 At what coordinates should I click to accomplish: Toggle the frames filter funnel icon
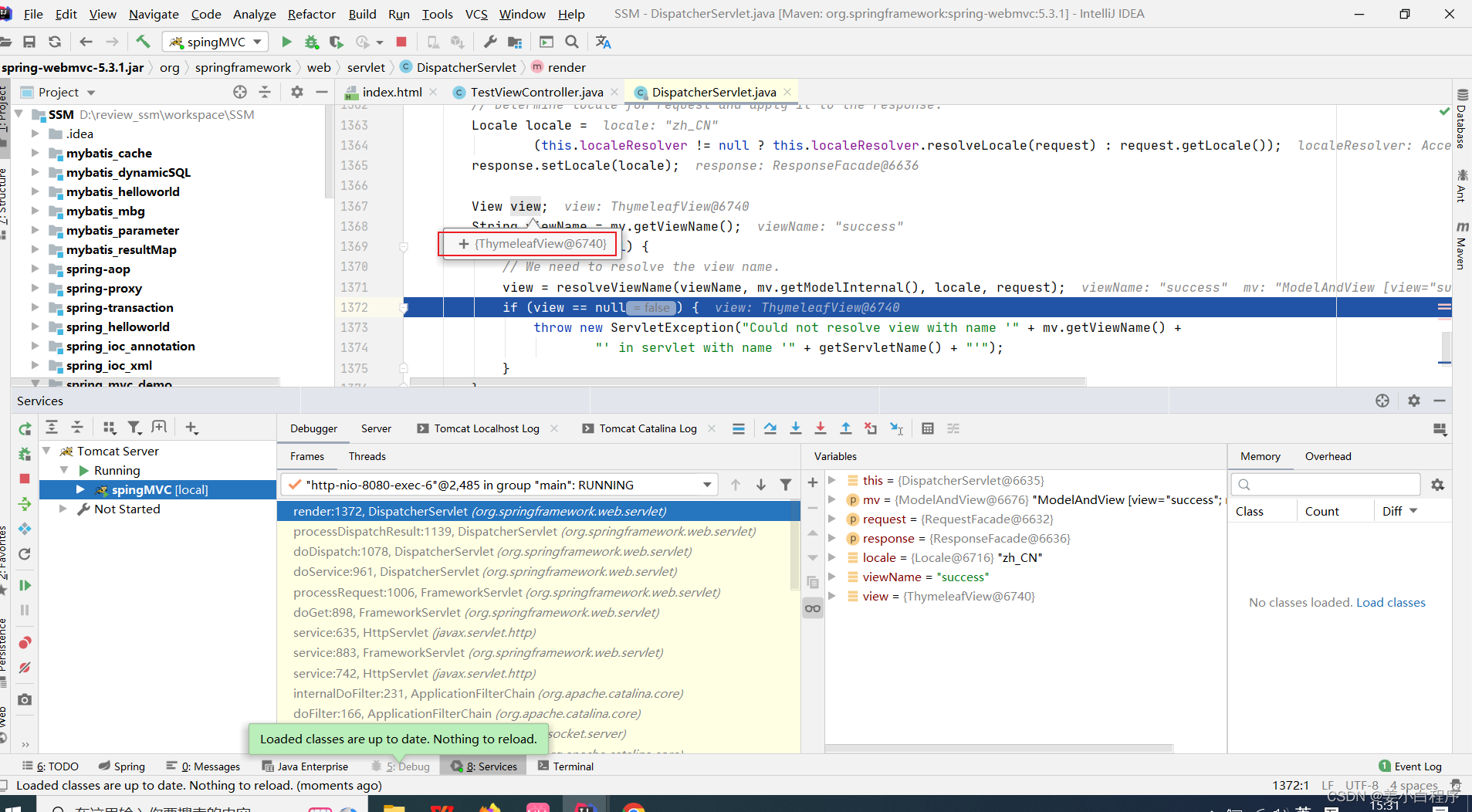(785, 485)
